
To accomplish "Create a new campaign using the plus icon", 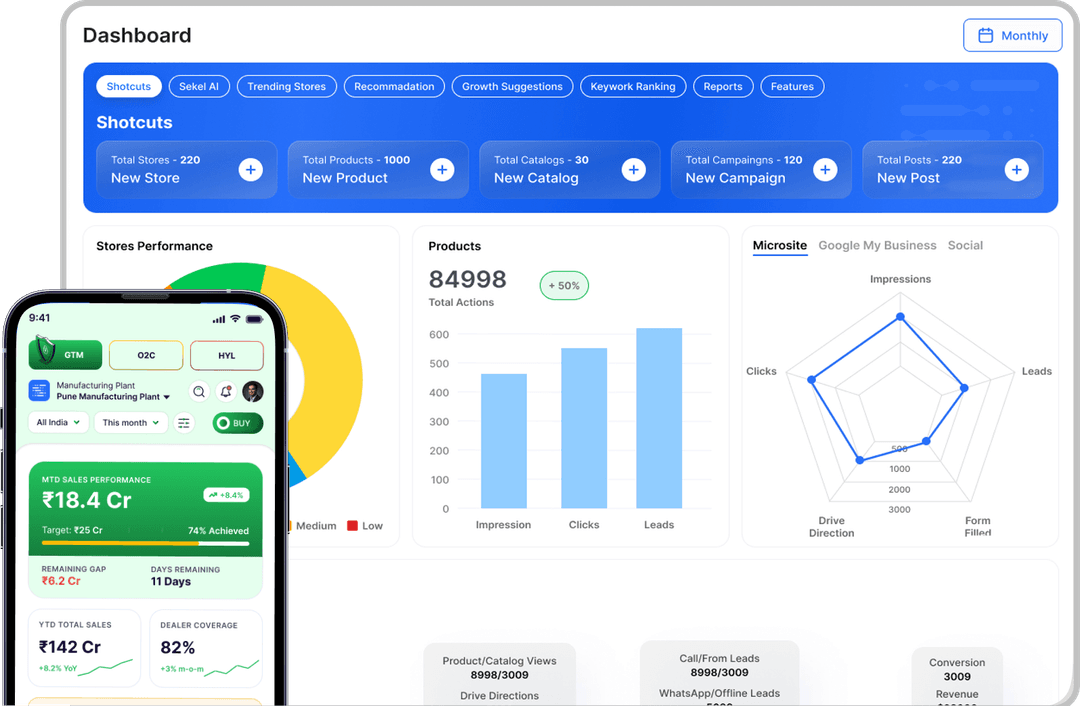I will click(825, 169).
